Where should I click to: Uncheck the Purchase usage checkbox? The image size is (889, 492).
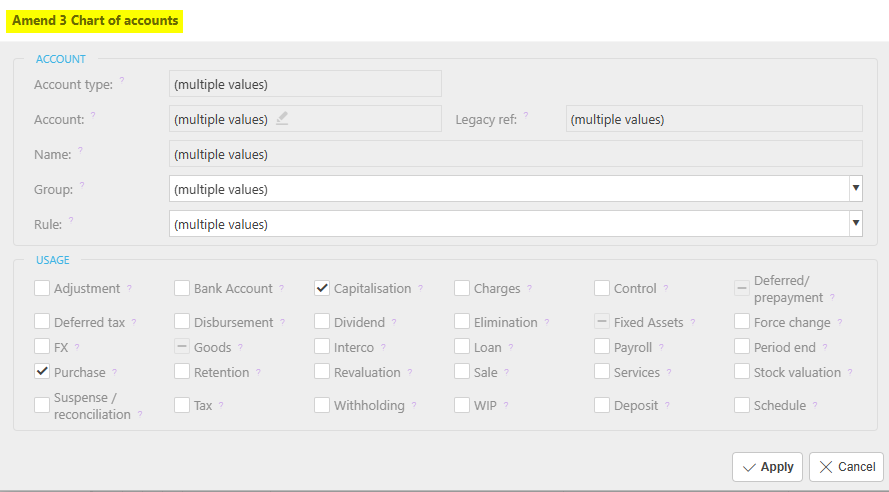[x=42, y=372]
